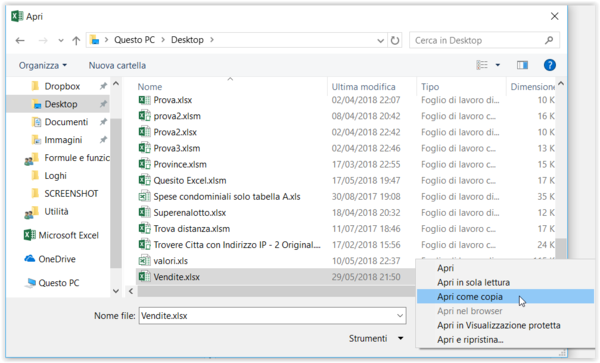Sort by Ultima modifica column

click(x=363, y=87)
